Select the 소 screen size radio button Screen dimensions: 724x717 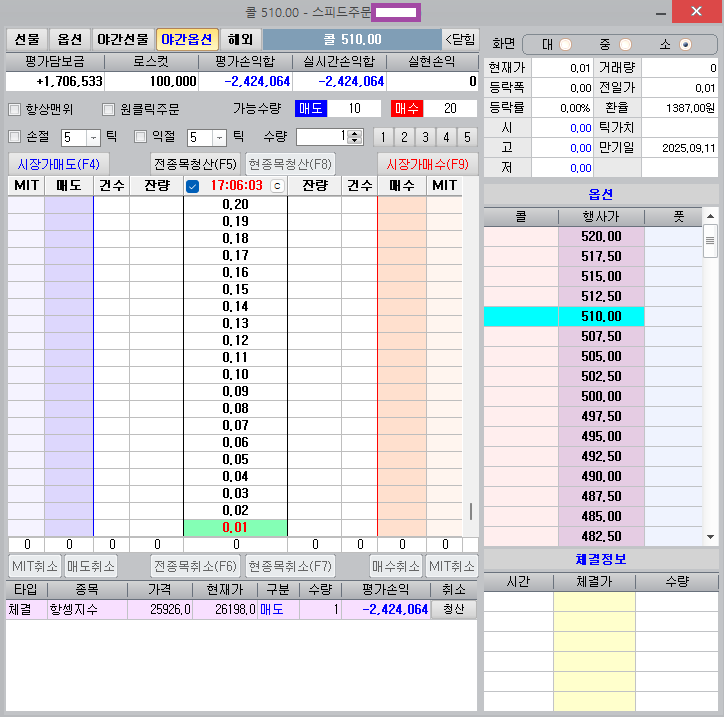pos(685,45)
